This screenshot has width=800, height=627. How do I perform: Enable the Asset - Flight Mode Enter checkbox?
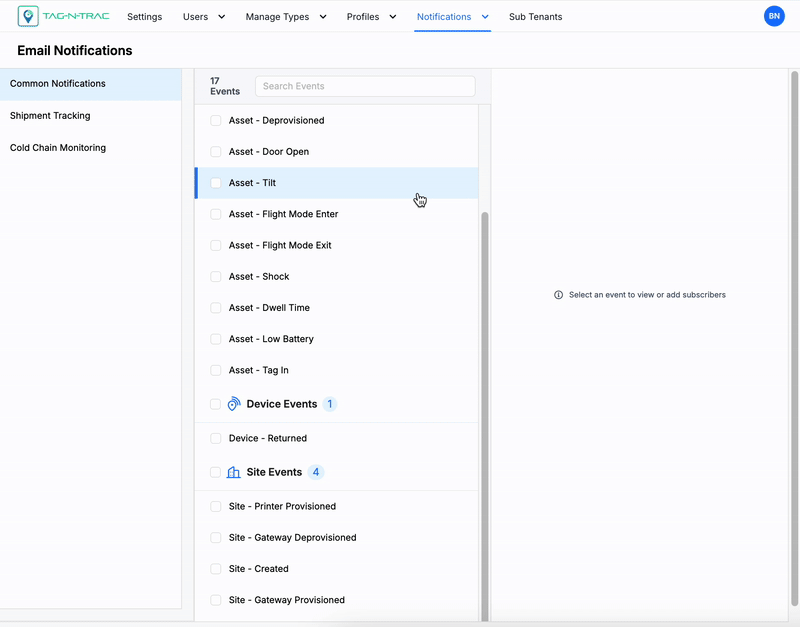(x=216, y=214)
